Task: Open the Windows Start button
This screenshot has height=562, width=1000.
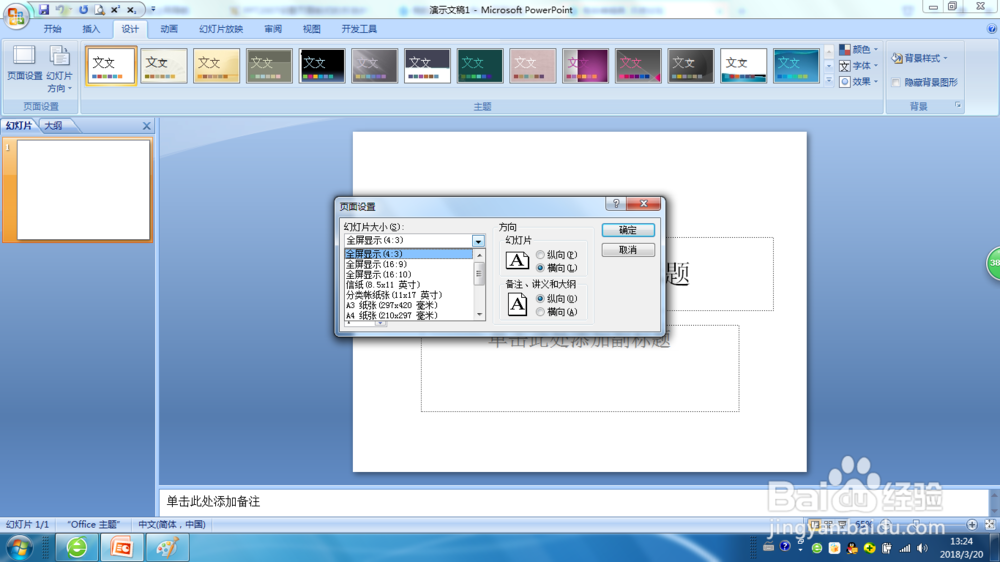Action: [x=19, y=548]
